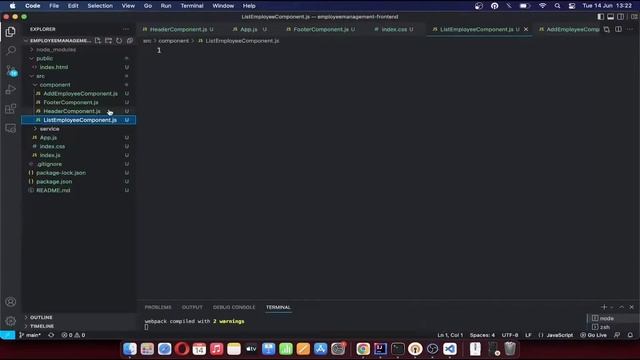The height and width of the screenshot is (360, 640).
Task: Open Run and Debug view
Action: [x=11, y=89]
